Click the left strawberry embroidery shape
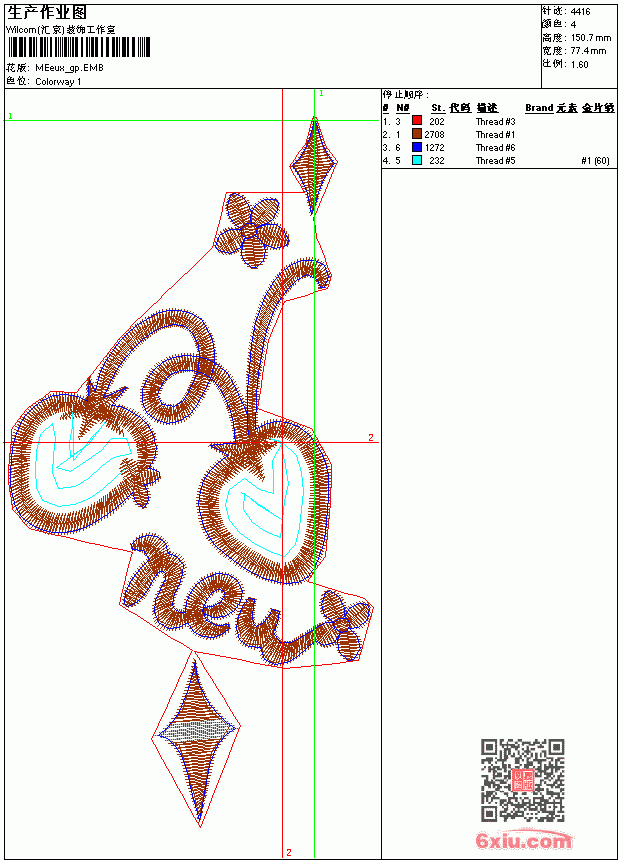 tap(82, 458)
